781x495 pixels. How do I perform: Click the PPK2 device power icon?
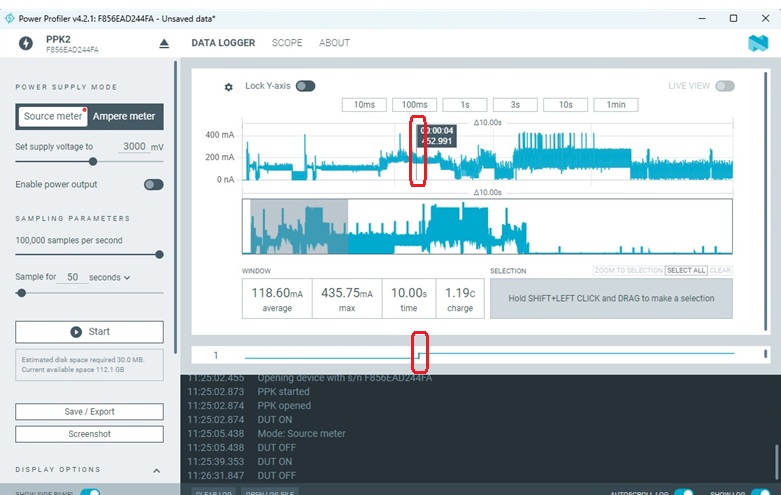[26, 43]
